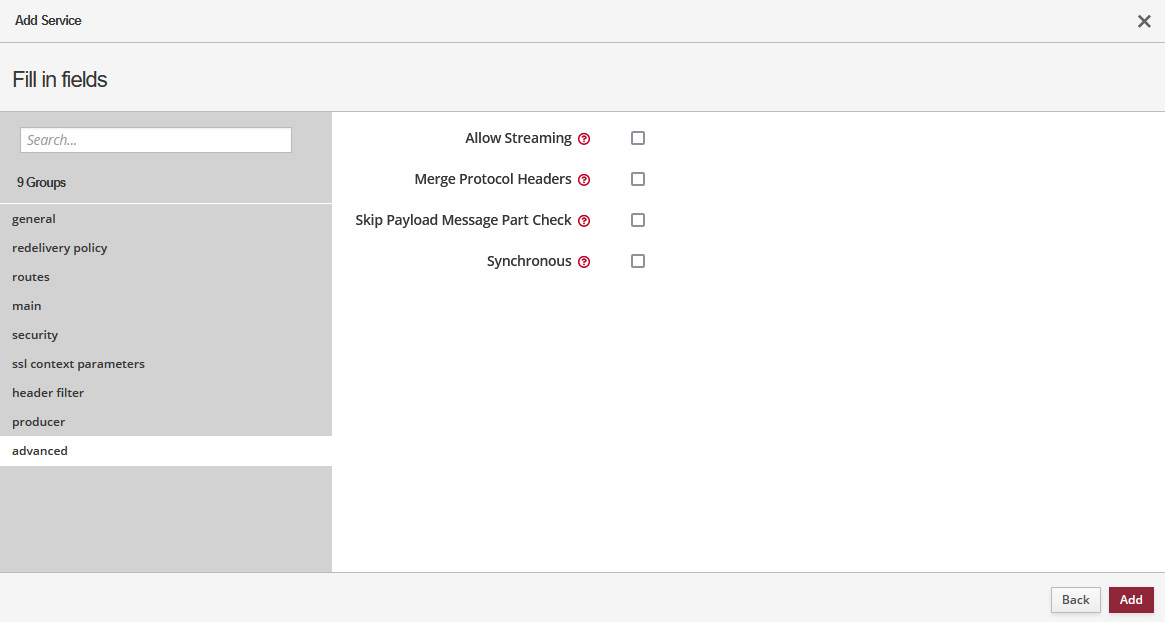
Task: Switch to the routes group
Action: click(31, 277)
